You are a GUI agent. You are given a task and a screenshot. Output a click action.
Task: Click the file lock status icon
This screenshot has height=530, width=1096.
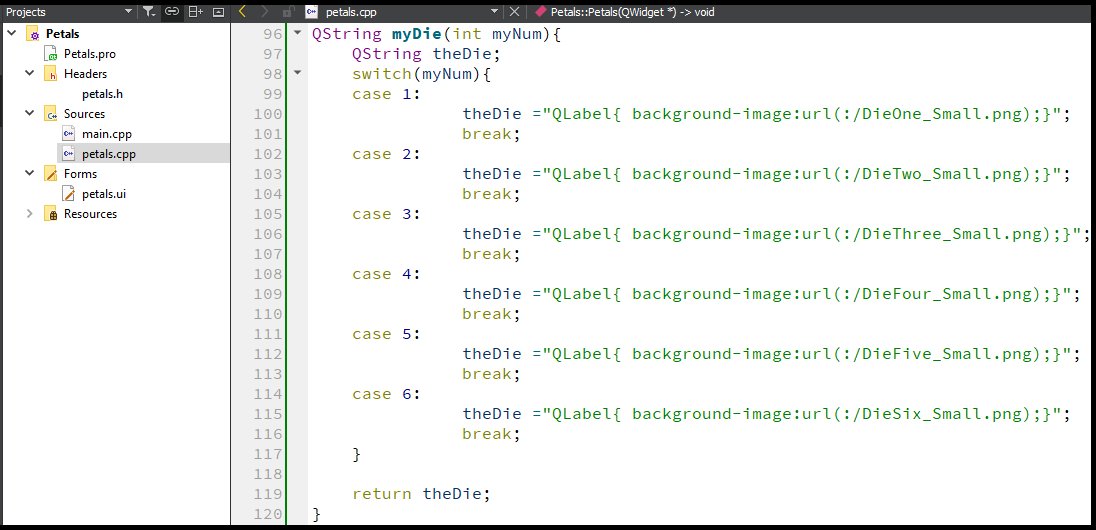[287, 11]
